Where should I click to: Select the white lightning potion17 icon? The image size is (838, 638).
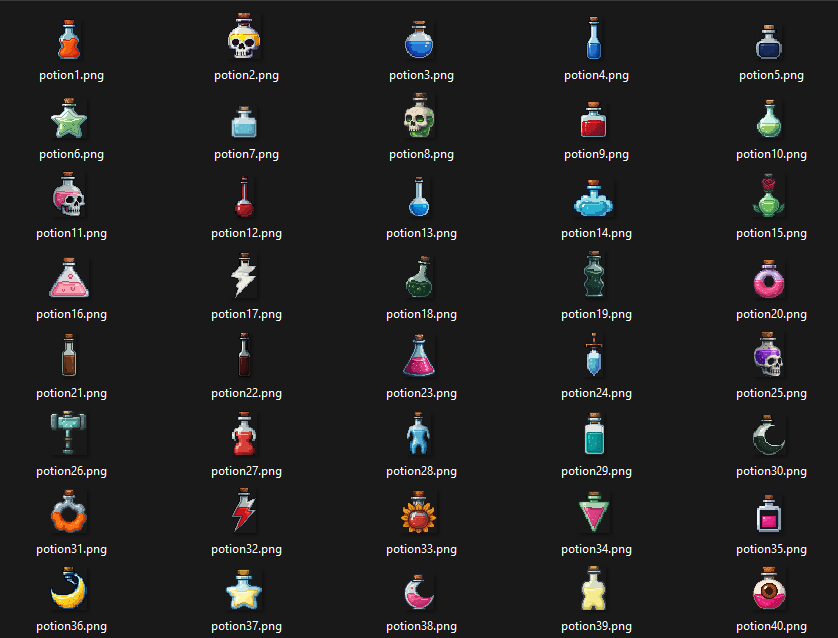244,275
